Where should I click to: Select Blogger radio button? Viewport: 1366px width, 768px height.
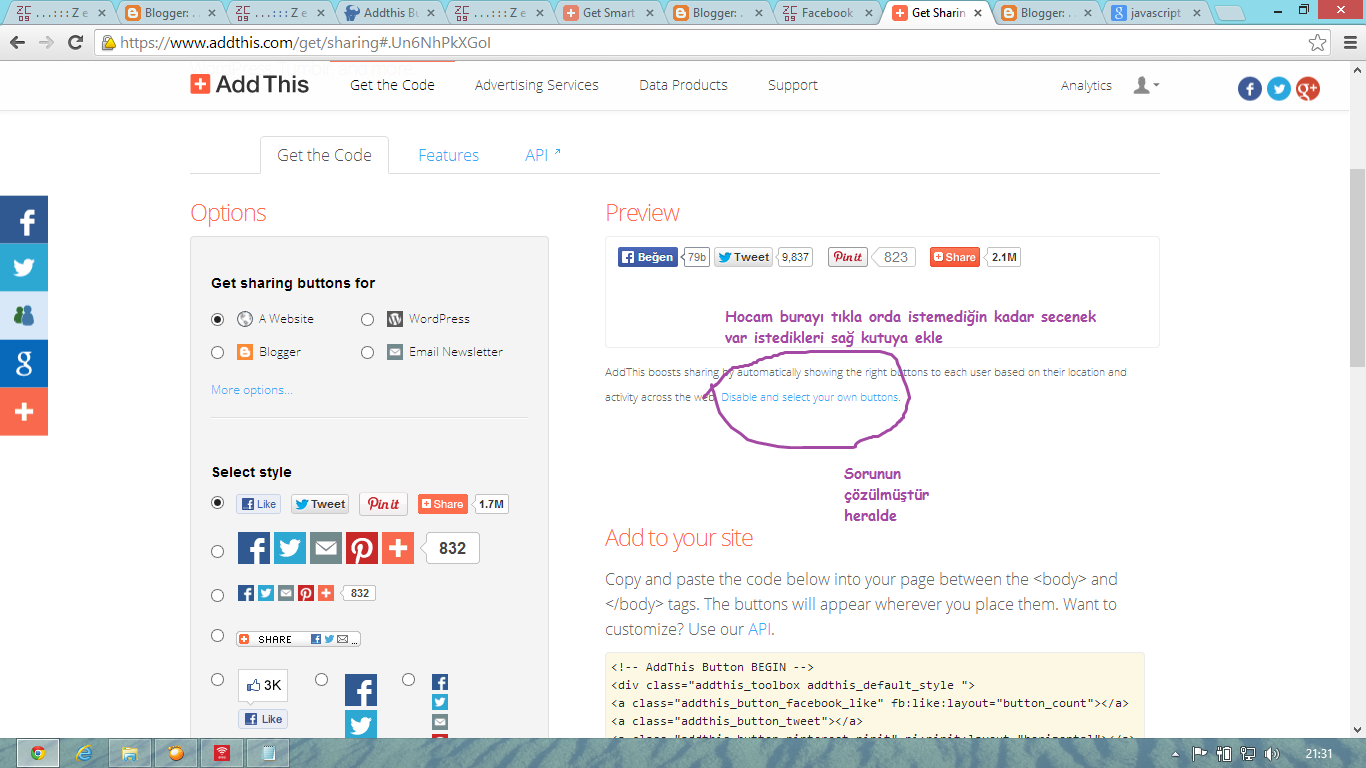click(x=218, y=352)
